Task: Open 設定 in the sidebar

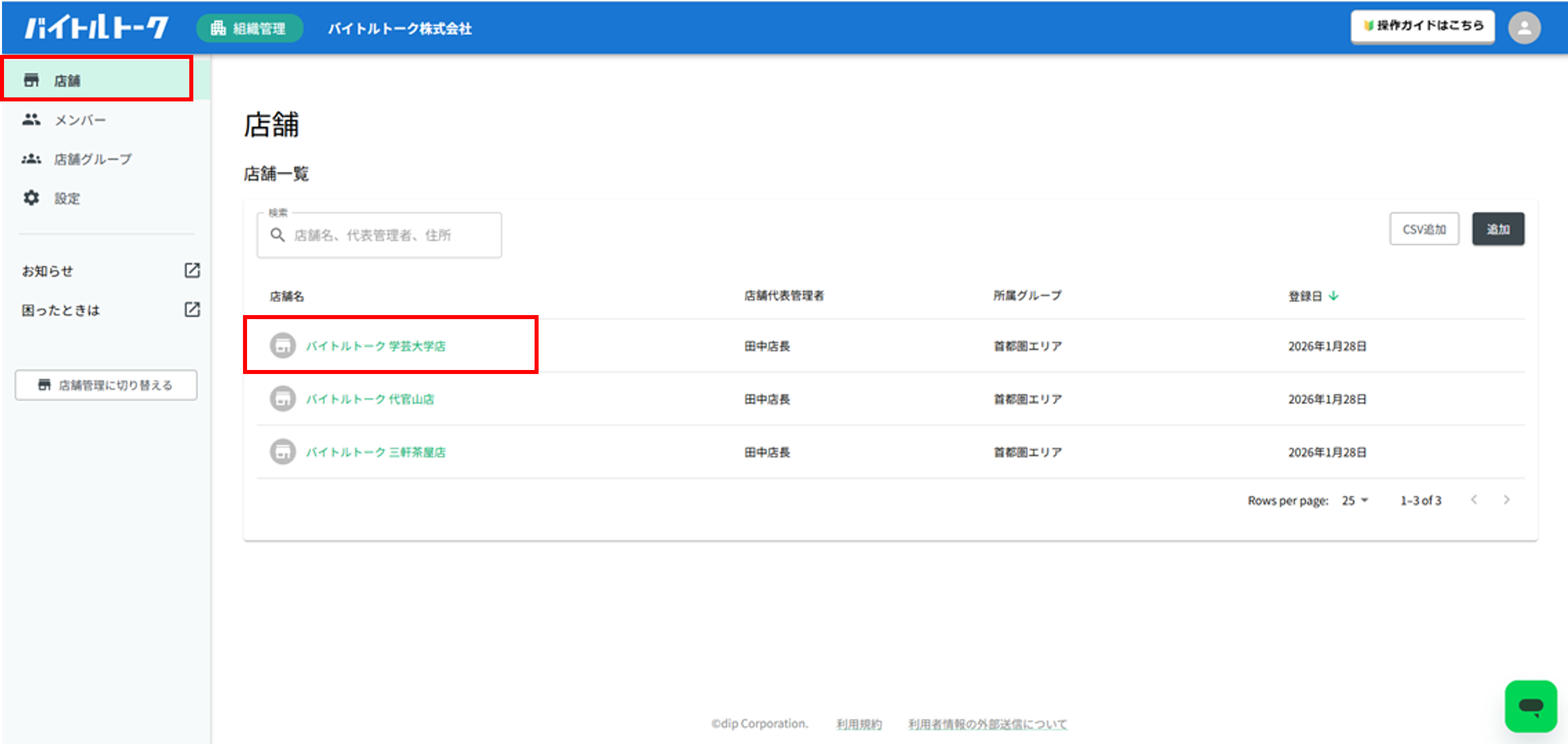Action: click(105, 198)
